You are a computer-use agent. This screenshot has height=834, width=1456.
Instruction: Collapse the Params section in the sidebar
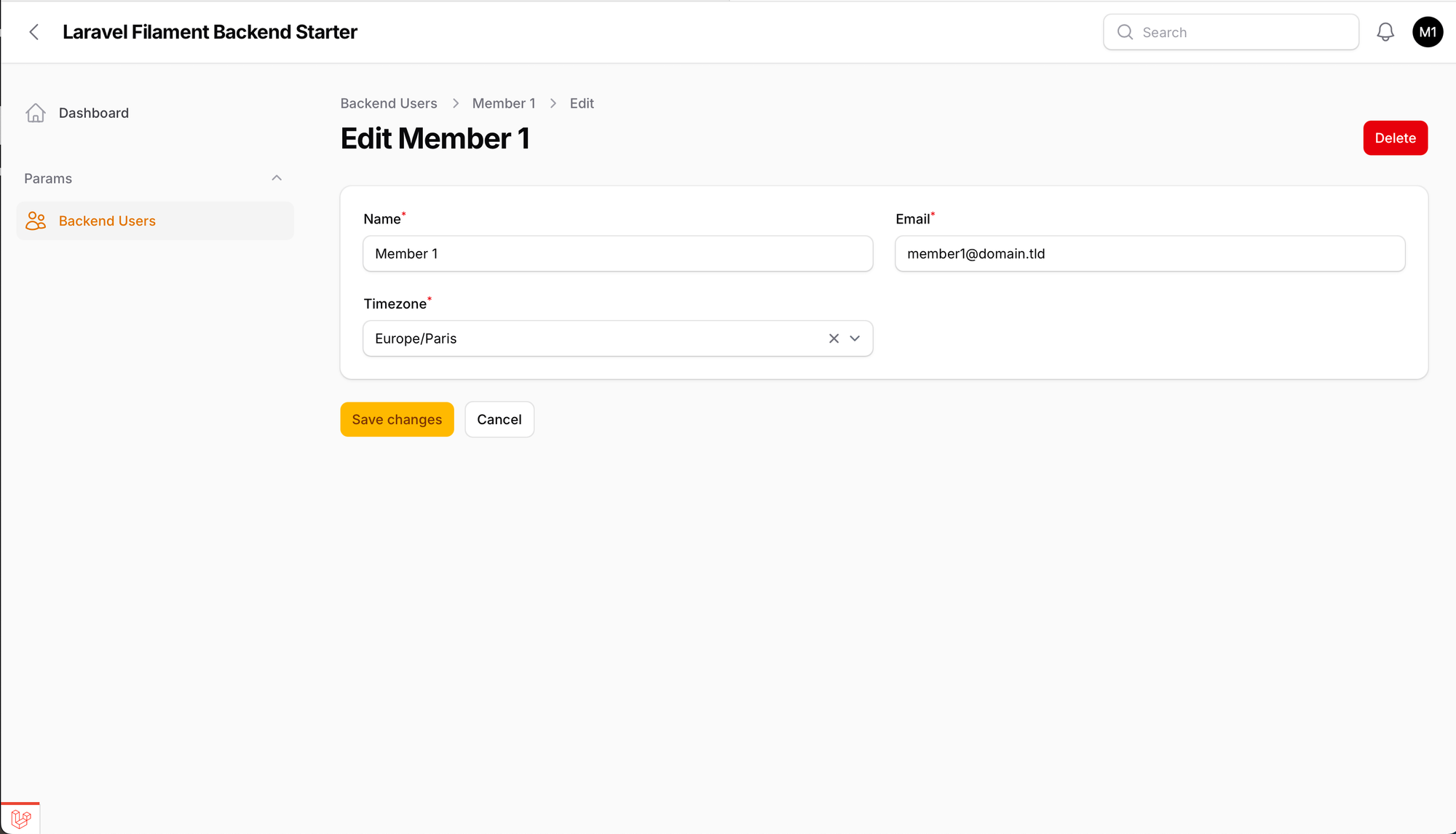[x=276, y=178]
